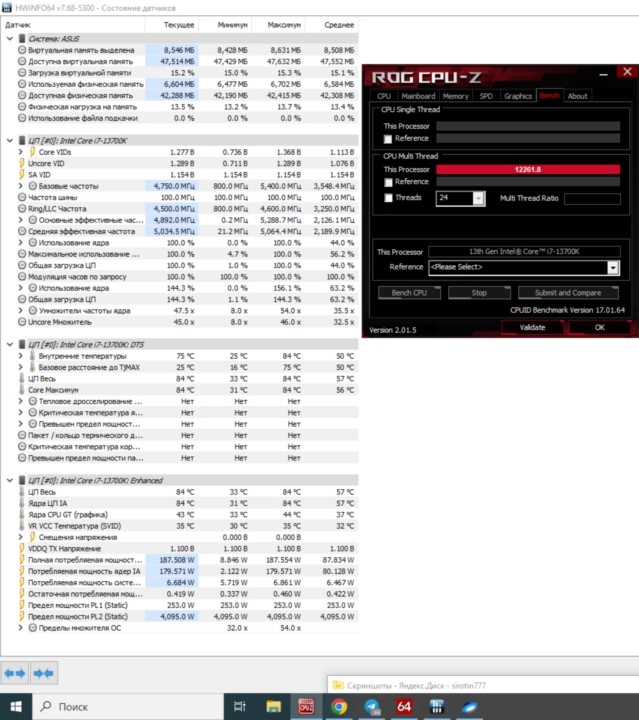The height and width of the screenshot is (720, 639).
Task: Open the AIDA64 taskbar icon
Action: [404, 707]
